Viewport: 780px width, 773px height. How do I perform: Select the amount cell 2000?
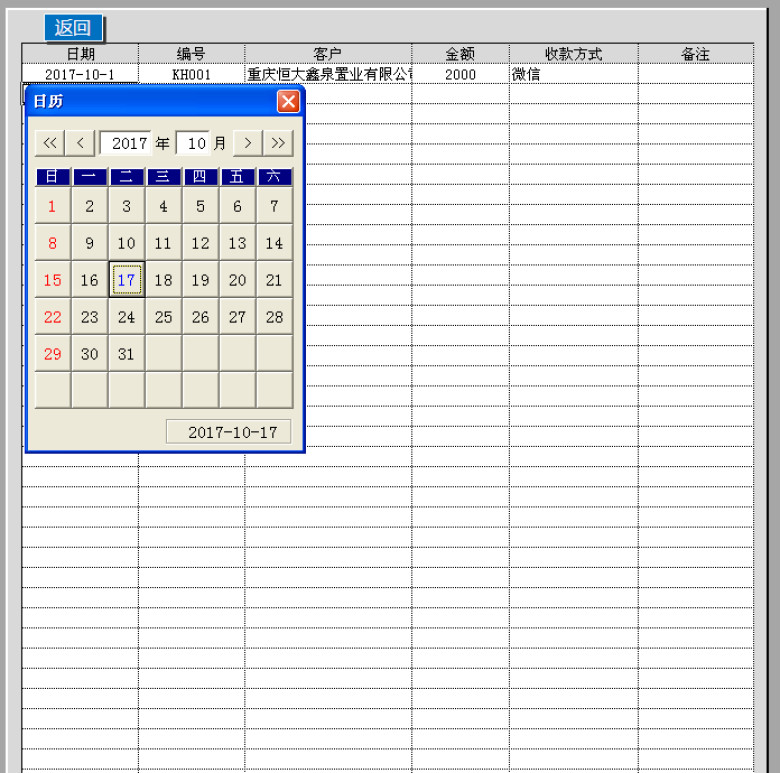point(460,74)
